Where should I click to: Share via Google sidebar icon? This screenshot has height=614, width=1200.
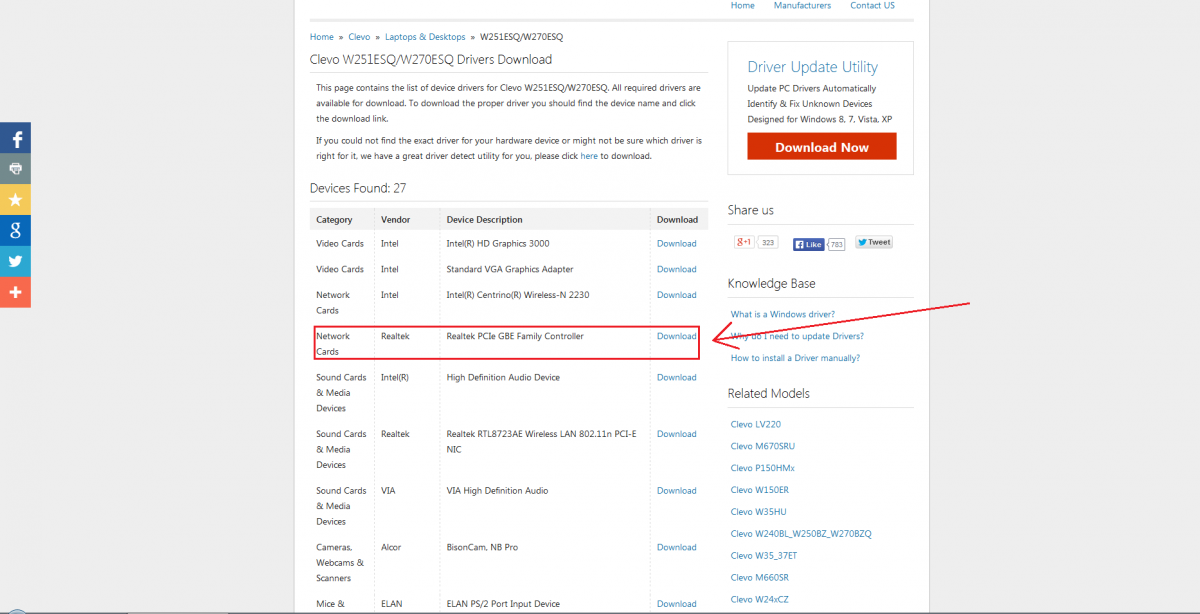(x=15, y=231)
